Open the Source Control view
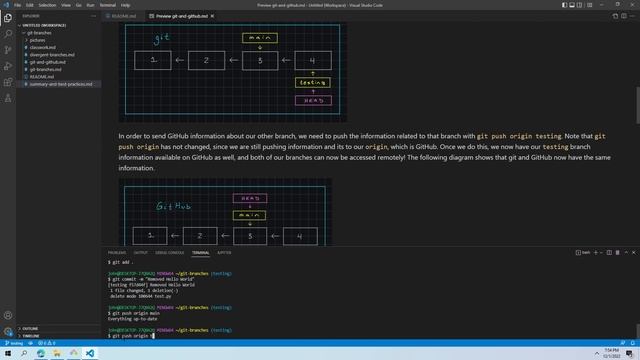The width and height of the screenshot is (640, 360). [x=8, y=50]
